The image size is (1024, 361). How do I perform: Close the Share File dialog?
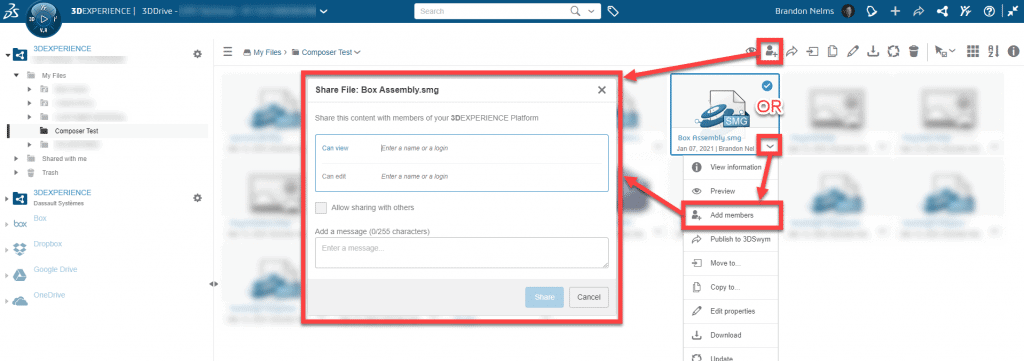601,90
